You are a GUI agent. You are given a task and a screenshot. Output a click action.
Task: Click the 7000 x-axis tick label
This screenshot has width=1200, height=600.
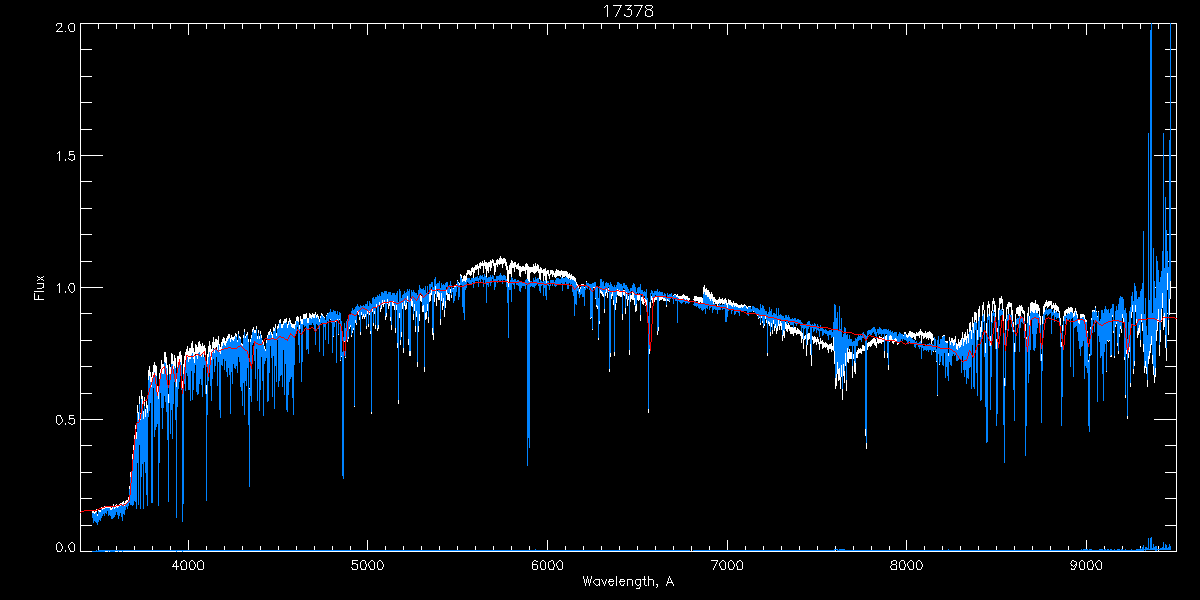pyautogui.click(x=727, y=565)
